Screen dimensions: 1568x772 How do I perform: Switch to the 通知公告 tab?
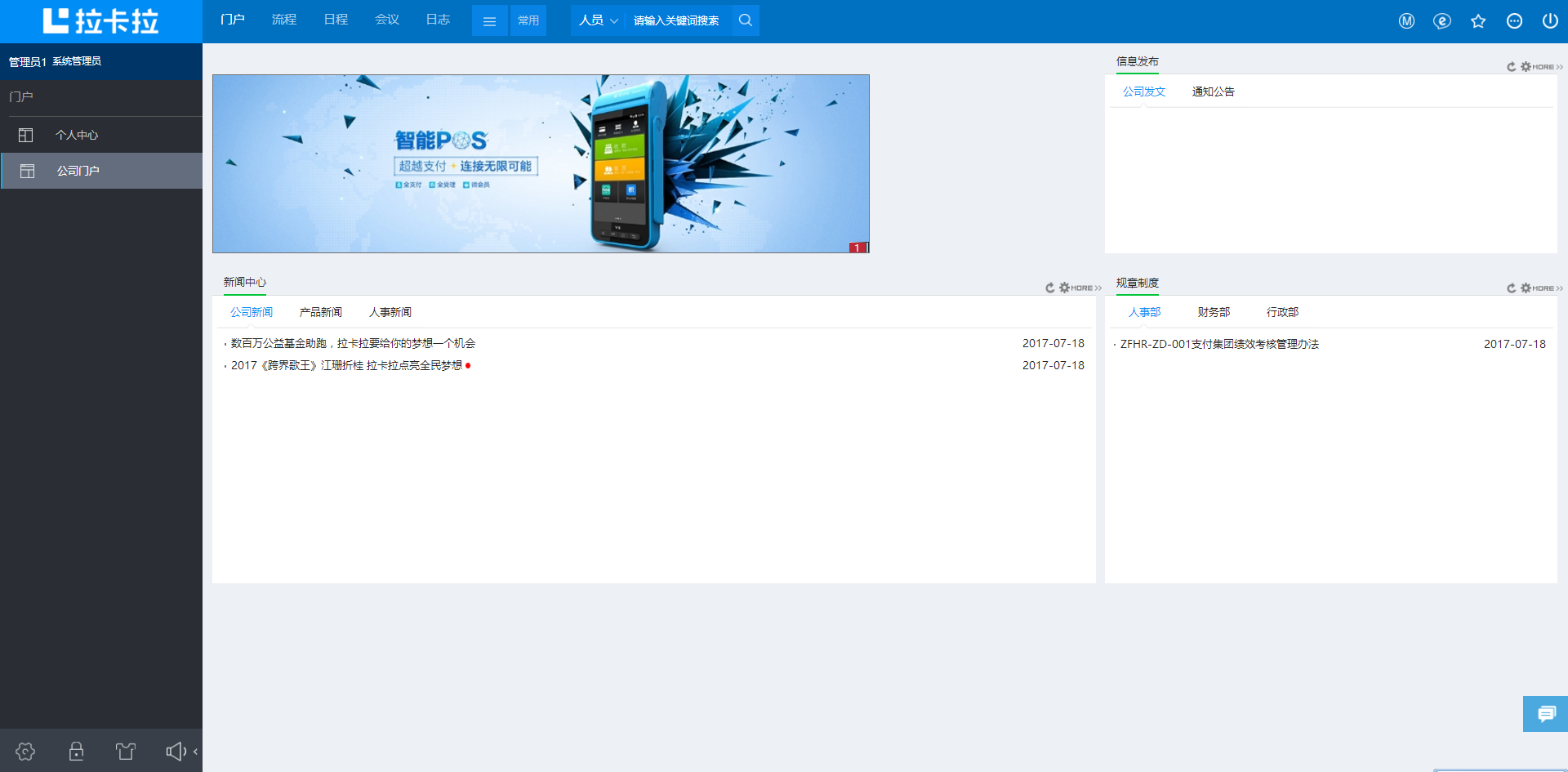coord(1214,91)
